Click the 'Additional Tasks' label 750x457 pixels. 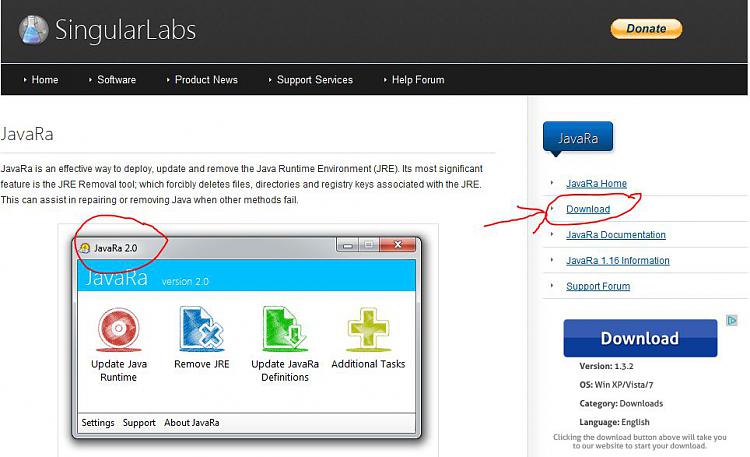pyautogui.click(x=368, y=364)
